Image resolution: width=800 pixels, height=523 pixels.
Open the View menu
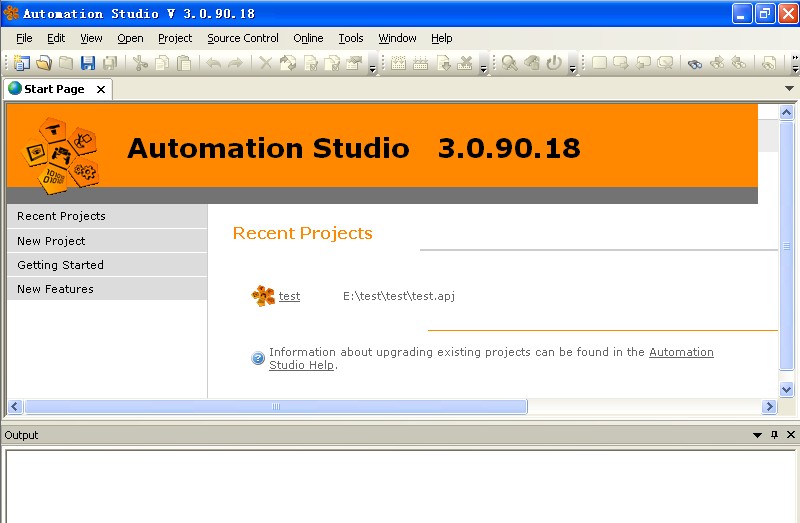(x=91, y=38)
